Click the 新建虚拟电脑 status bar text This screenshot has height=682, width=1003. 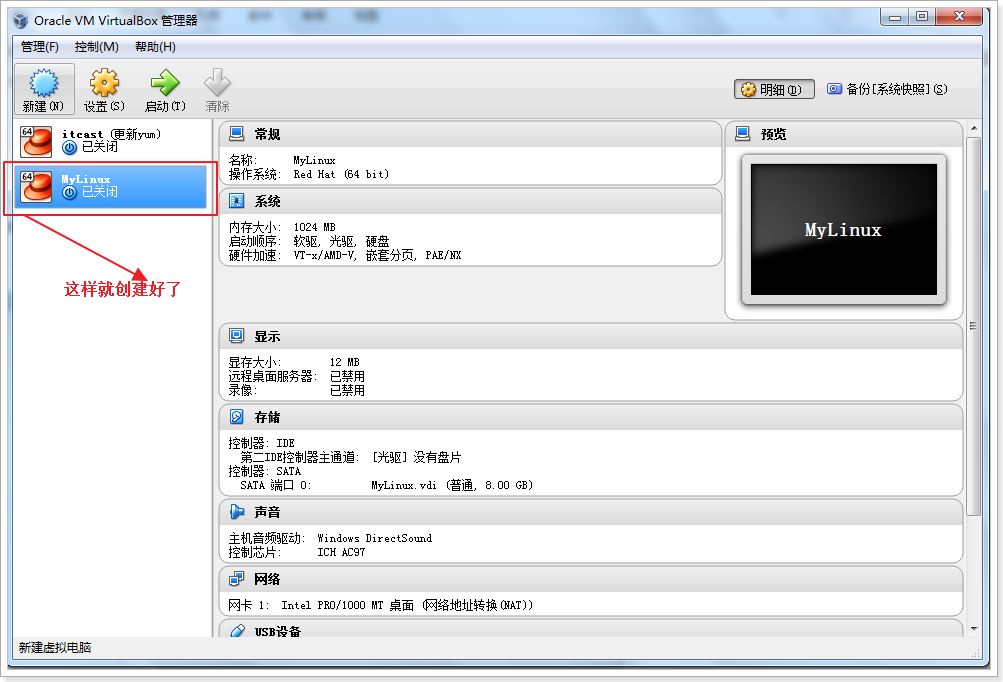(x=55, y=647)
